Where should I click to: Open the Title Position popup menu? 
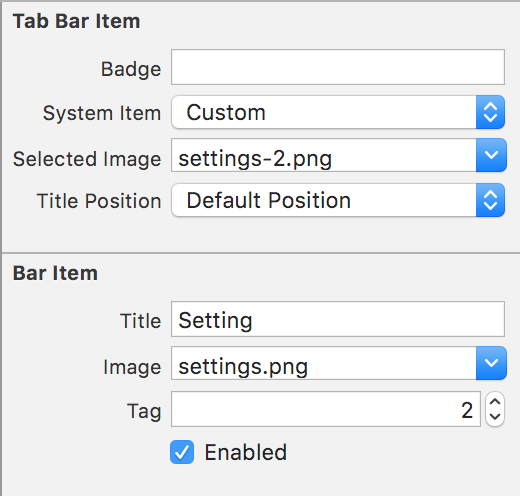click(338, 200)
